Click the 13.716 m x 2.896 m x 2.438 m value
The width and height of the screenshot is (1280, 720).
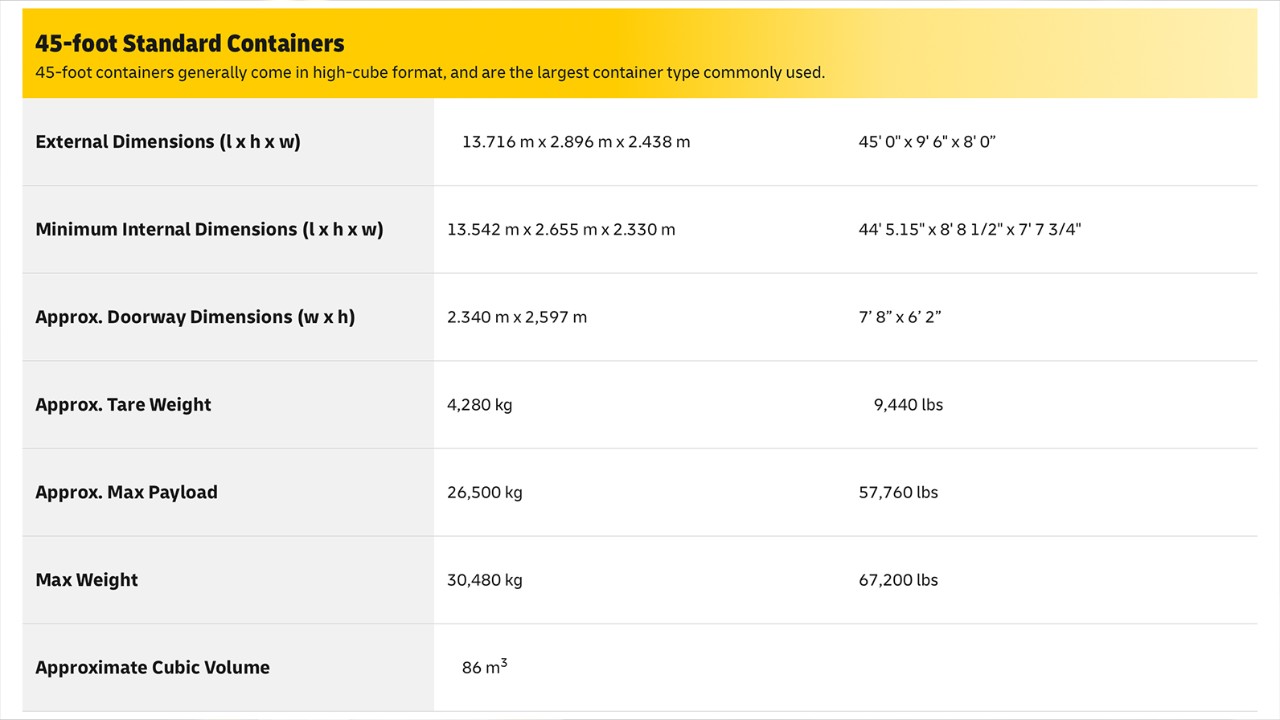click(576, 142)
